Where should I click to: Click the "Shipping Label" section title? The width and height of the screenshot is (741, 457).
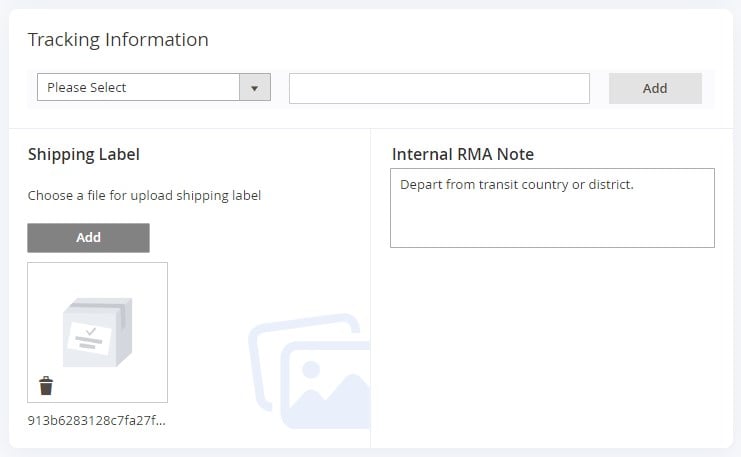[84, 155]
